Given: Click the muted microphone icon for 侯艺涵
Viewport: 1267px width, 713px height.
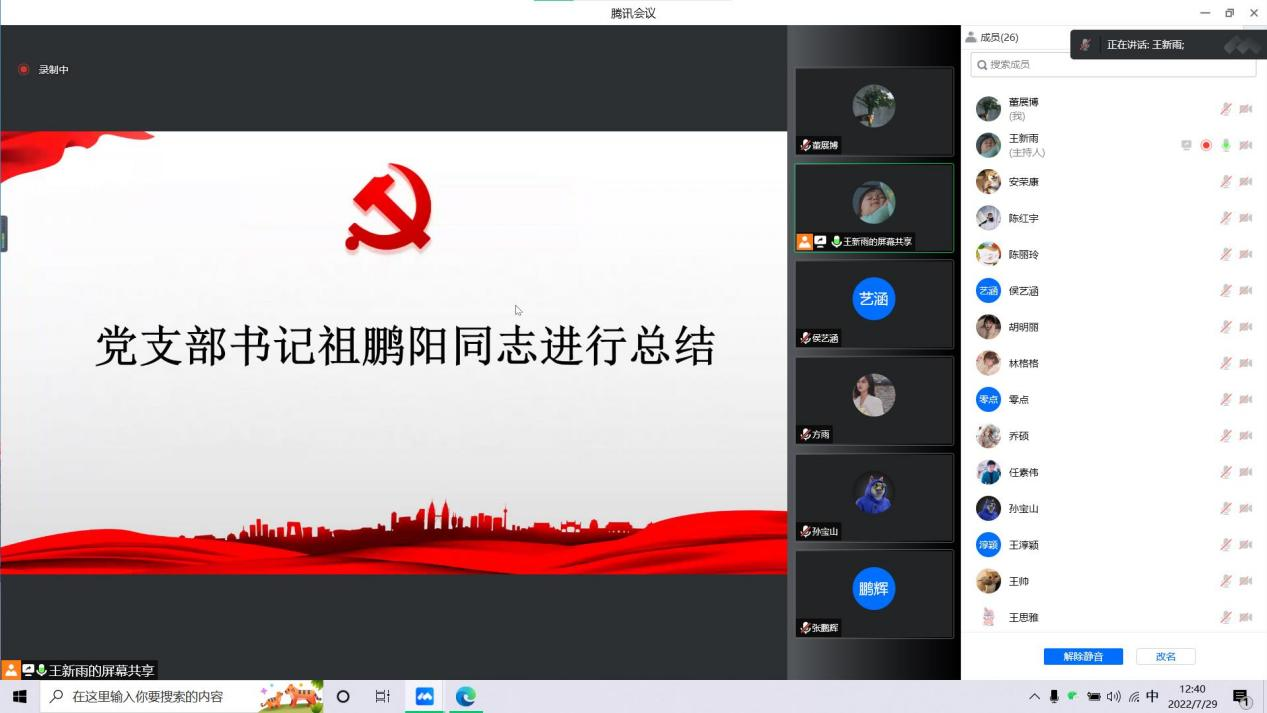Looking at the screenshot, I should click(x=1225, y=291).
